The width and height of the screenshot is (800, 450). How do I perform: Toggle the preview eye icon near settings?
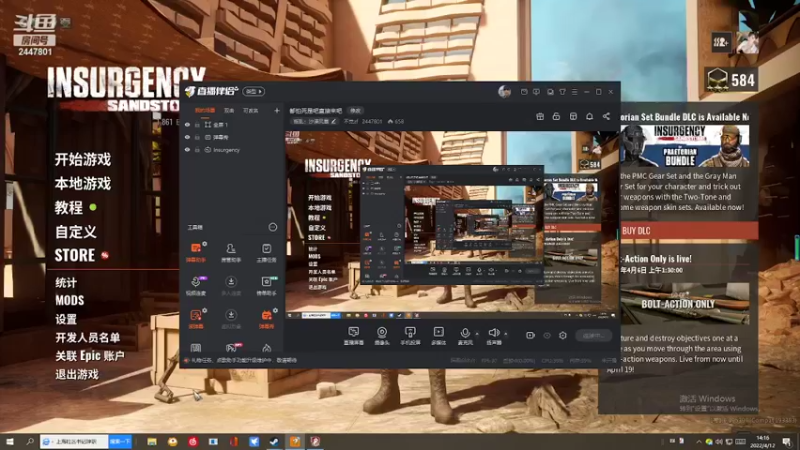point(547,335)
